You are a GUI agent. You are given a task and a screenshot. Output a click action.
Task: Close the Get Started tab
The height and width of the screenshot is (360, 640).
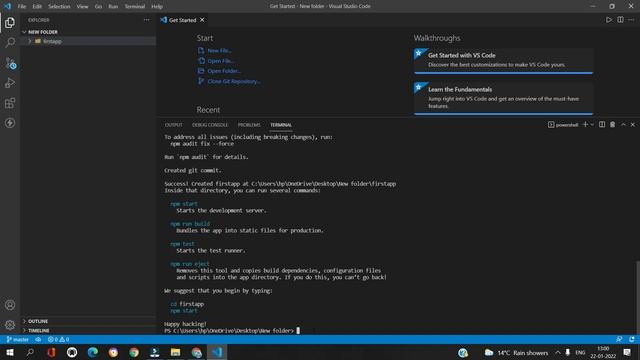(x=202, y=20)
